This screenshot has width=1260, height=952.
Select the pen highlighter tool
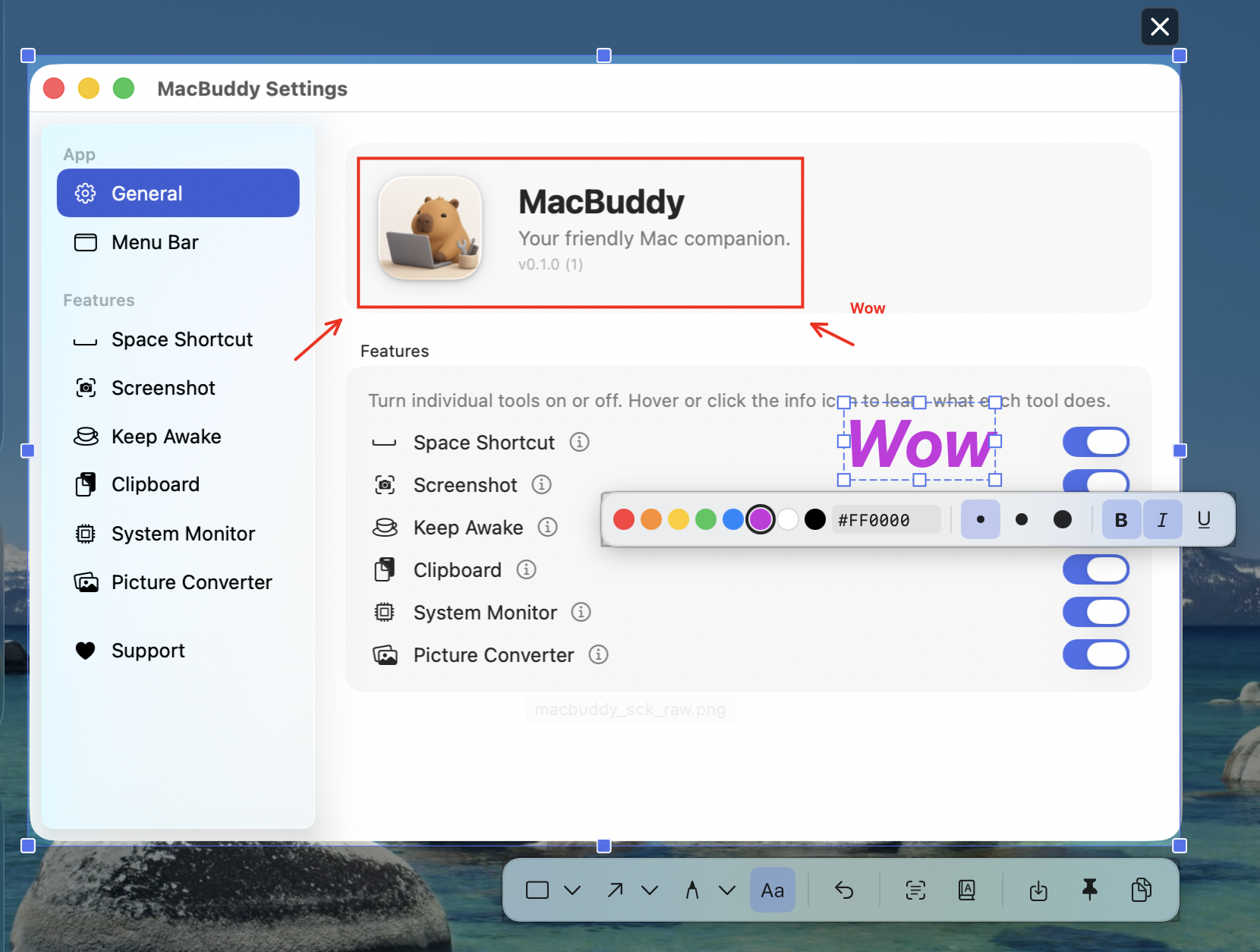pos(692,890)
